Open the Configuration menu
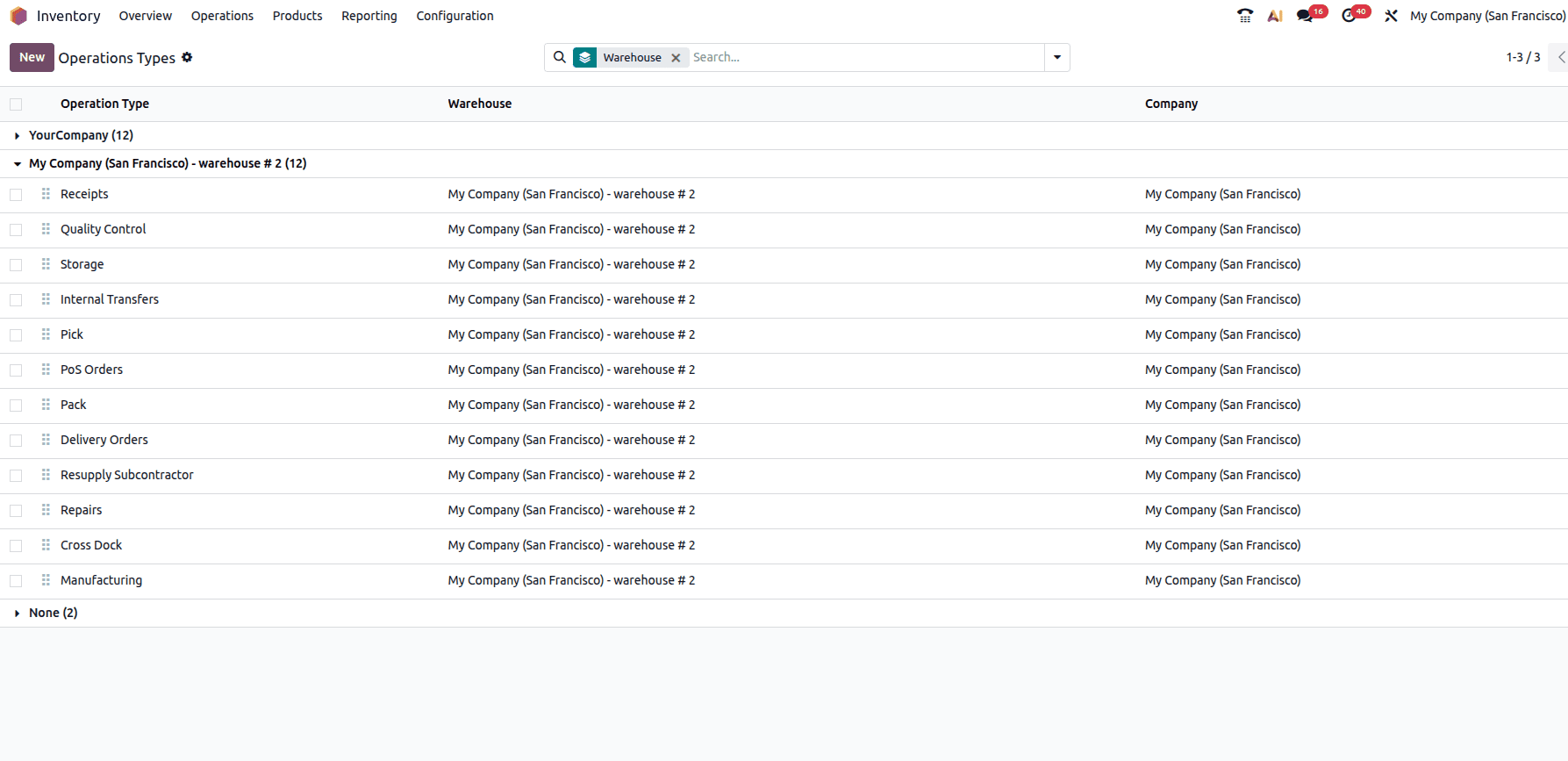This screenshot has width=1568, height=761. pyautogui.click(x=455, y=16)
